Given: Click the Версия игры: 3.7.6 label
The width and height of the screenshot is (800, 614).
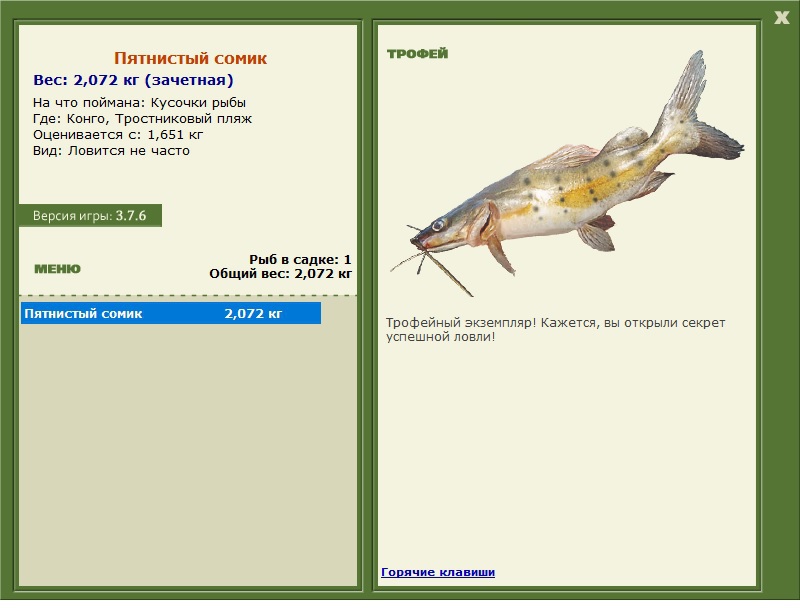Looking at the screenshot, I should tap(90, 215).
